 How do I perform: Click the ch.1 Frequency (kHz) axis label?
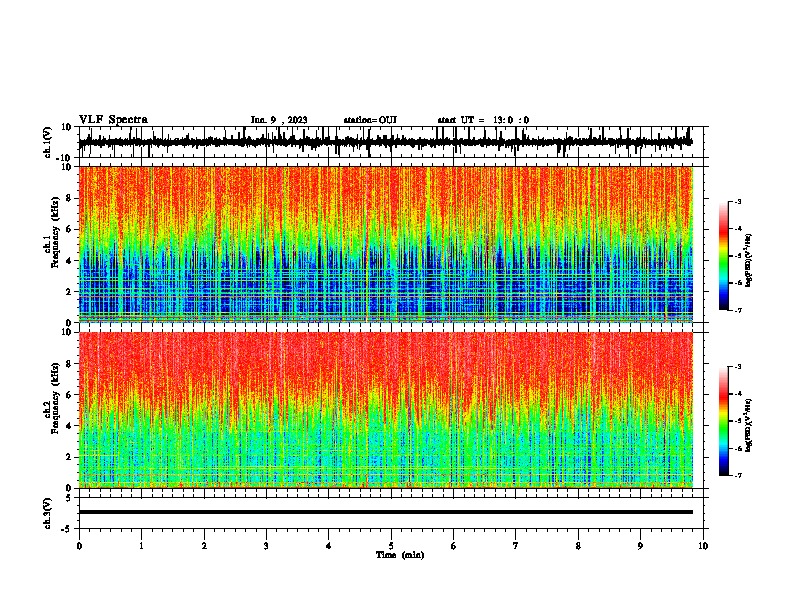coord(55,232)
